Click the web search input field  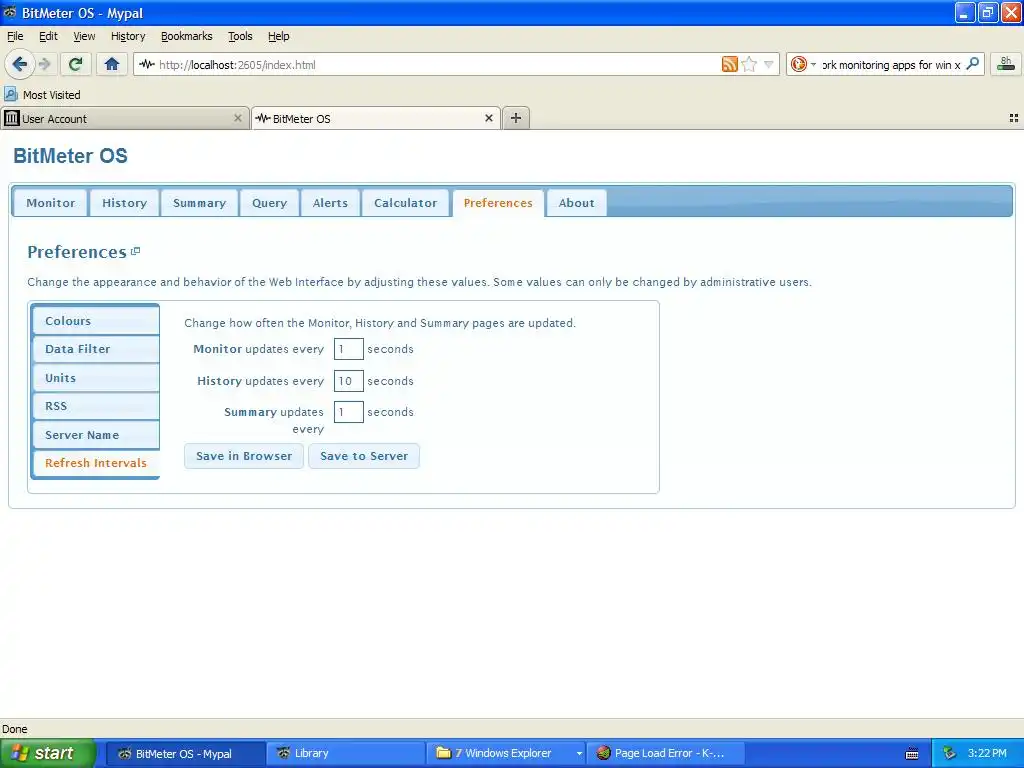pos(891,64)
